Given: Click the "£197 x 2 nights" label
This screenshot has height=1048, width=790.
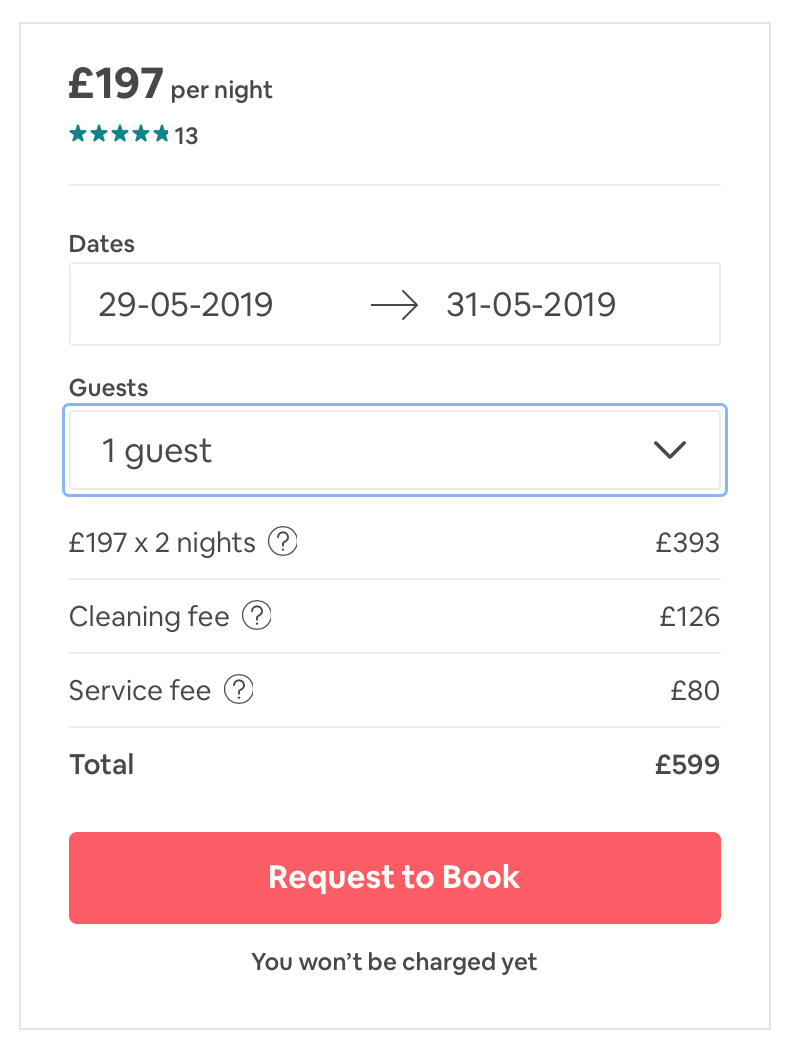Looking at the screenshot, I should point(162,543).
